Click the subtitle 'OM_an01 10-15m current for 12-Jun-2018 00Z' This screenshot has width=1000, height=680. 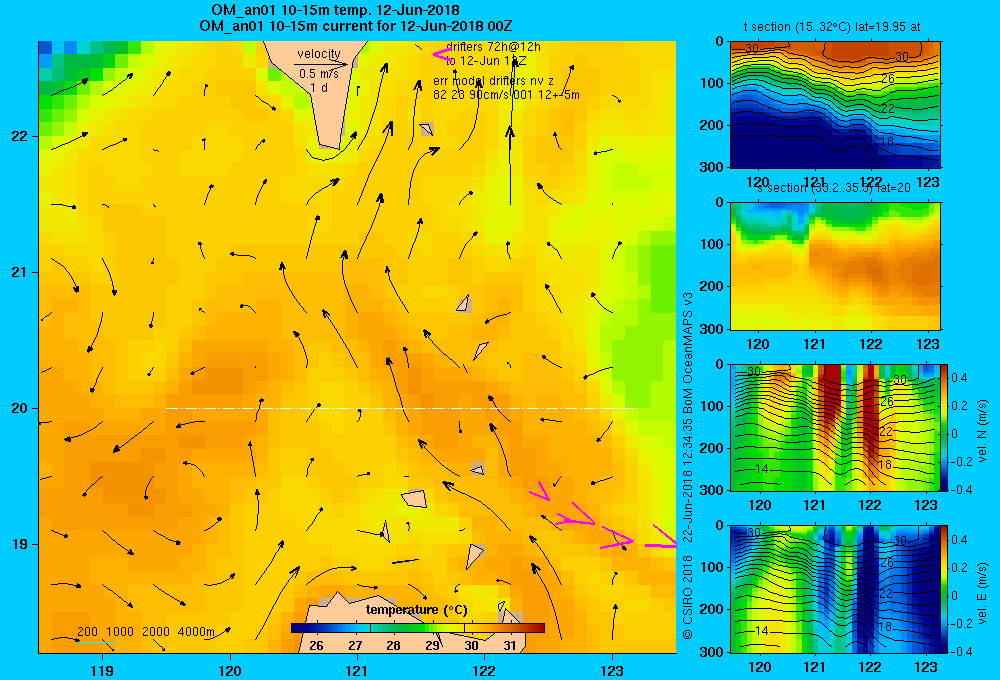(x=355, y=26)
